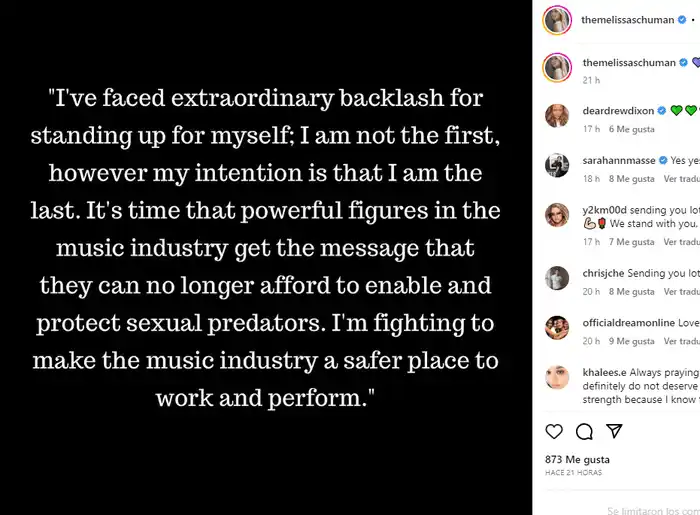
Task: Click Ver traducción under sarahannmasse's comment
Action: click(680, 178)
